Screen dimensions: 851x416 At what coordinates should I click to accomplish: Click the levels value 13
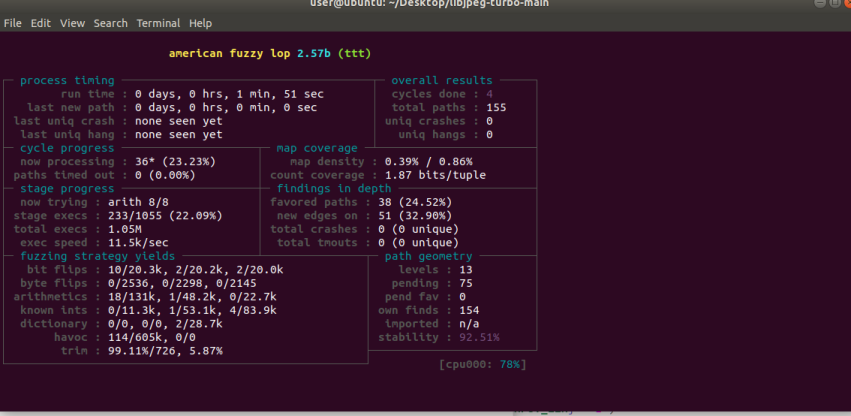pyautogui.click(x=466, y=270)
